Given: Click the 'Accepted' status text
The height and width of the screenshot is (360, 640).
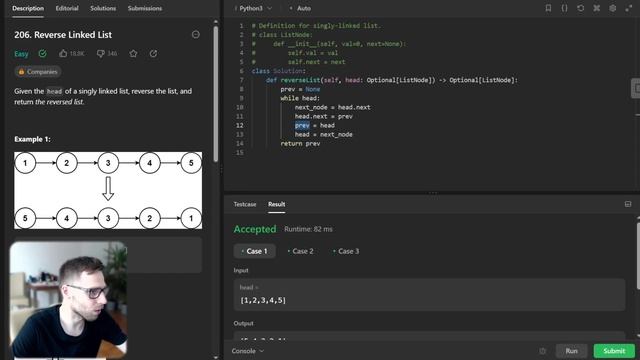Looking at the screenshot, I should (255, 229).
